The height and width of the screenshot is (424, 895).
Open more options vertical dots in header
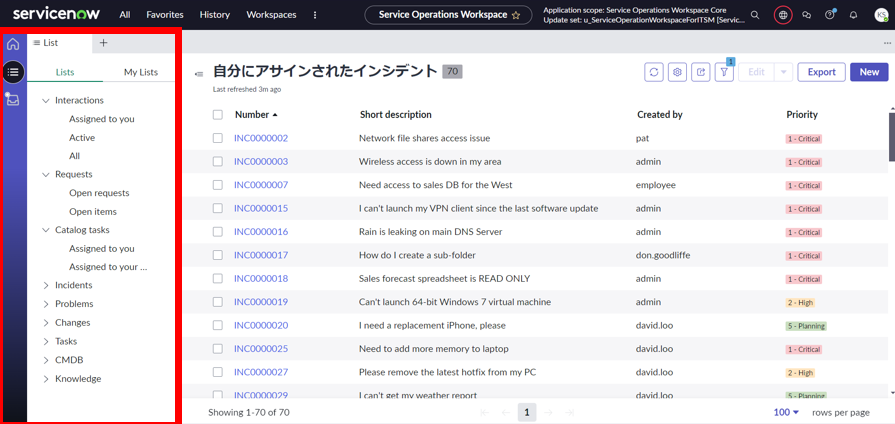(315, 15)
